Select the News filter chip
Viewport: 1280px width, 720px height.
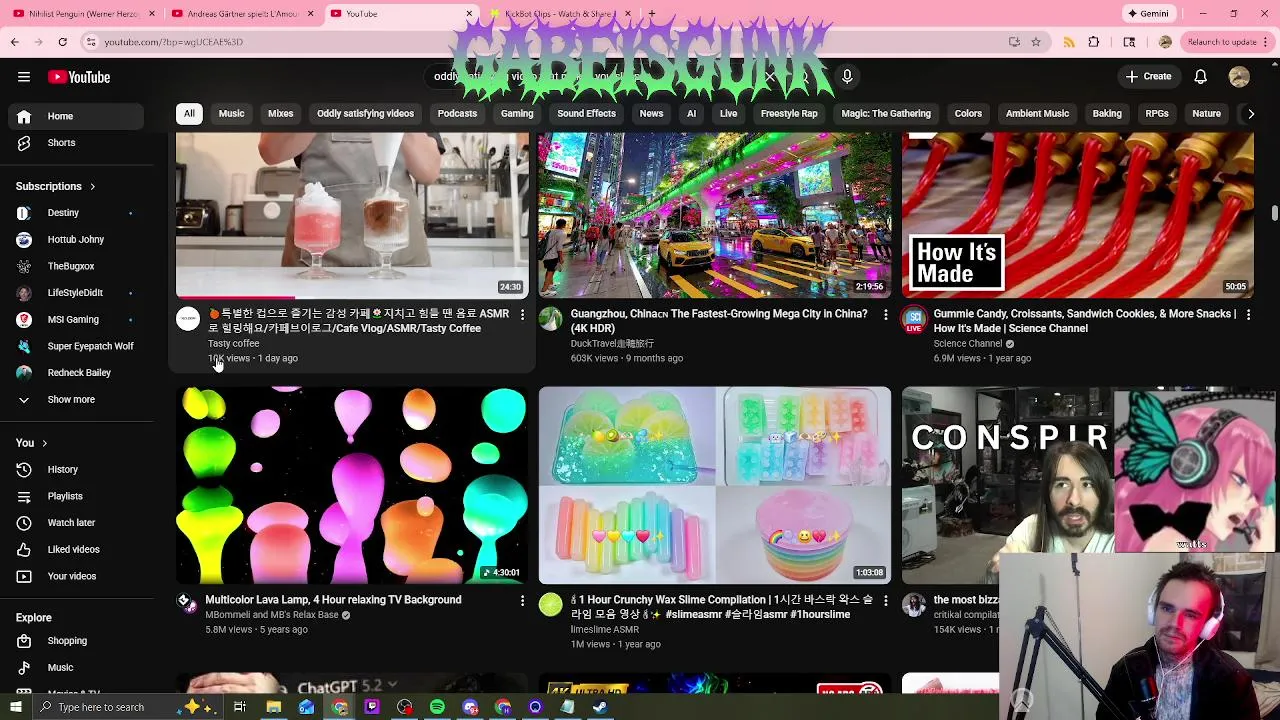651,114
